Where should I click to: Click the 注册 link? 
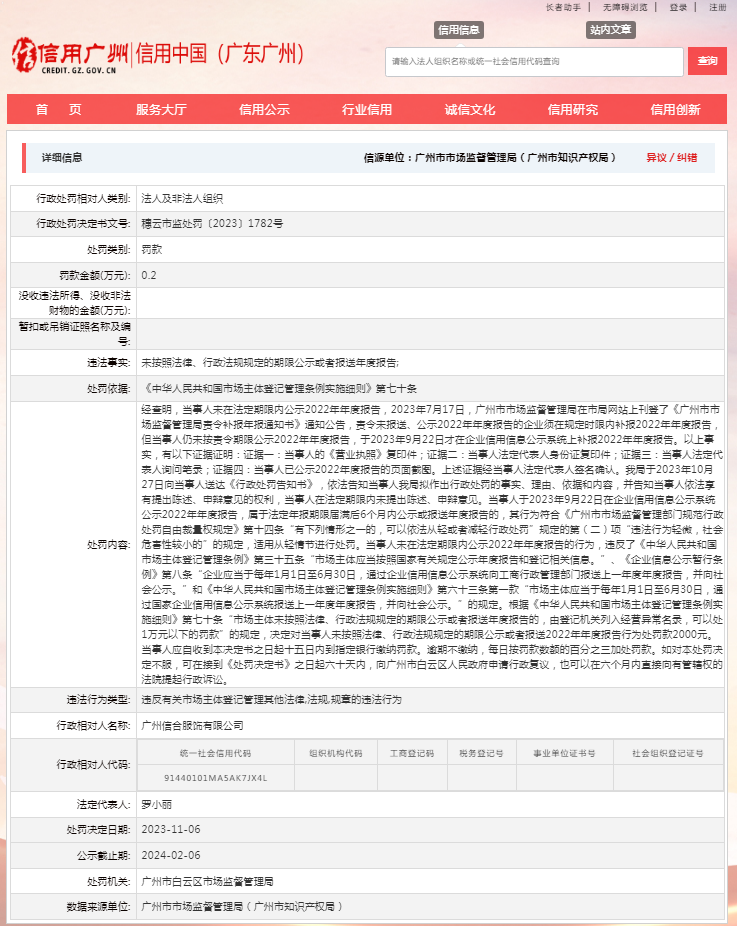point(718,7)
